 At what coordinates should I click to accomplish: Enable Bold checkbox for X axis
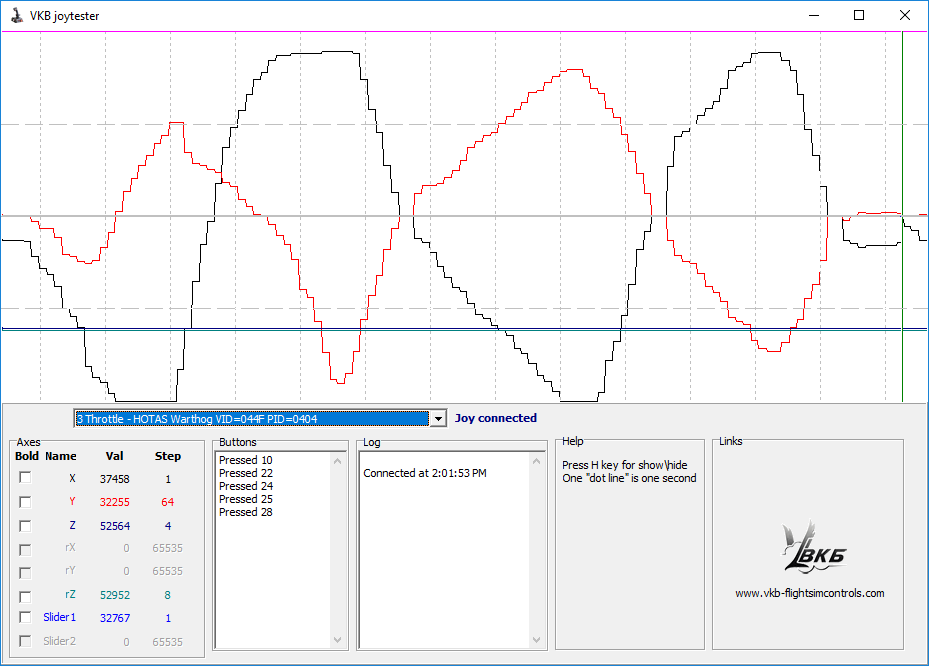pyautogui.click(x=25, y=478)
